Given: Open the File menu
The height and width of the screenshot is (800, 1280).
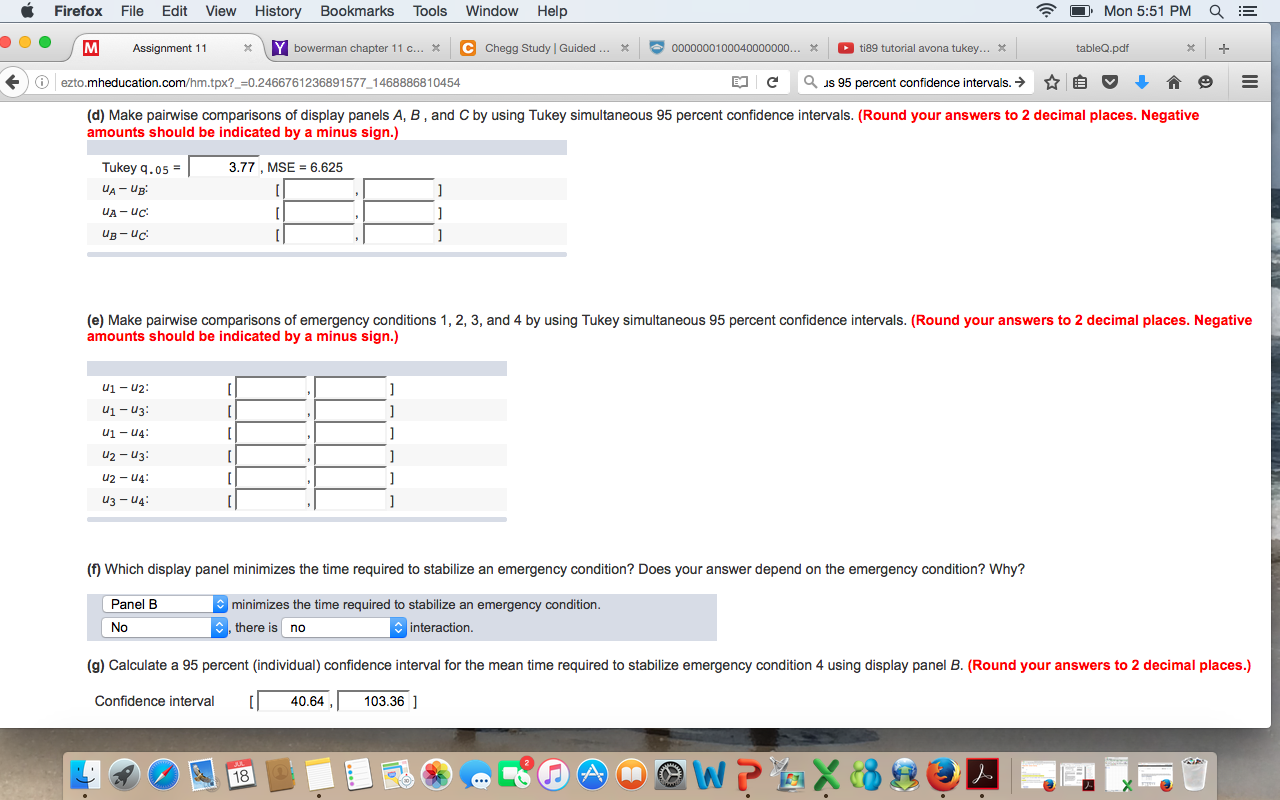Looking at the screenshot, I should click(132, 11).
